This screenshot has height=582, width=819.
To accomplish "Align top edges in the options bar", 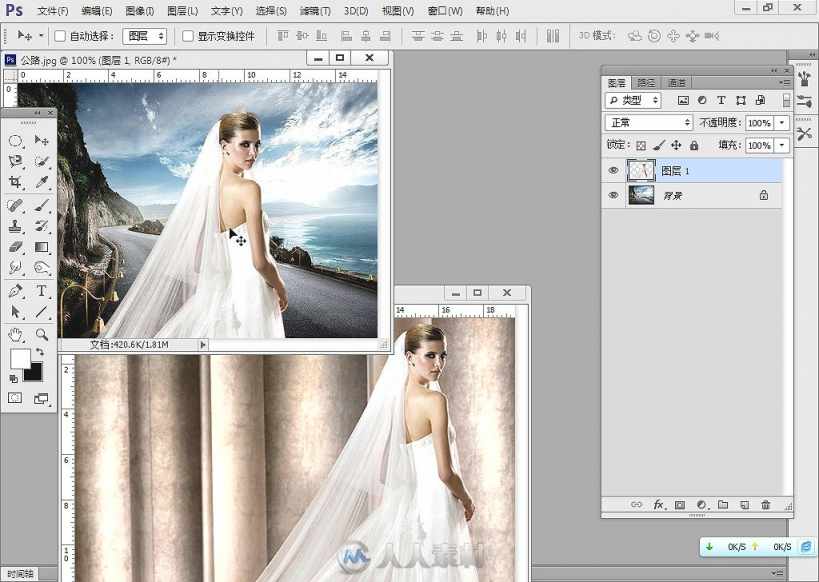I will click(x=283, y=36).
